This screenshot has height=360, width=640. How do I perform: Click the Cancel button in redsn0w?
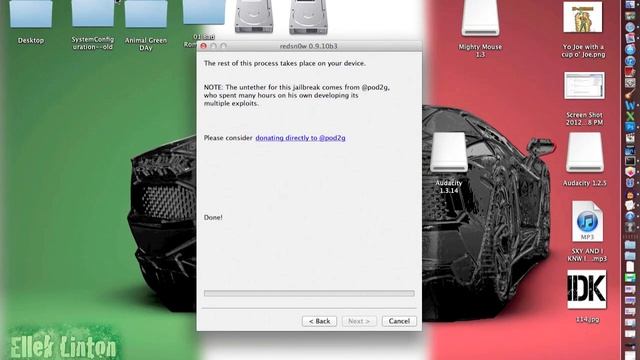(x=399, y=321)
